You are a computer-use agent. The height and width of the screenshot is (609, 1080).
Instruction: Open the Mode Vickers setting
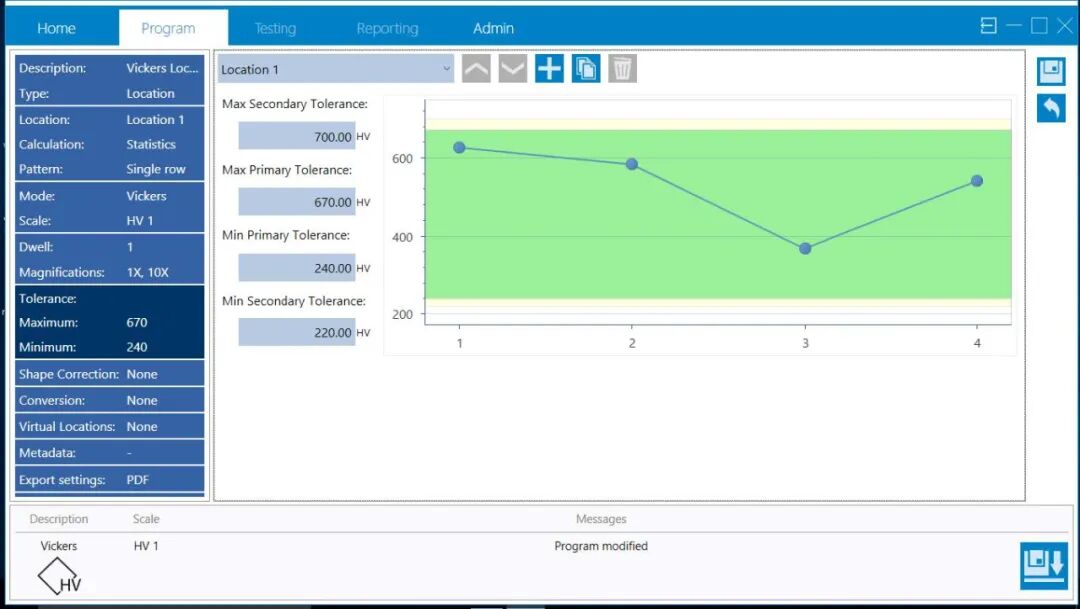tap(110, 196)
